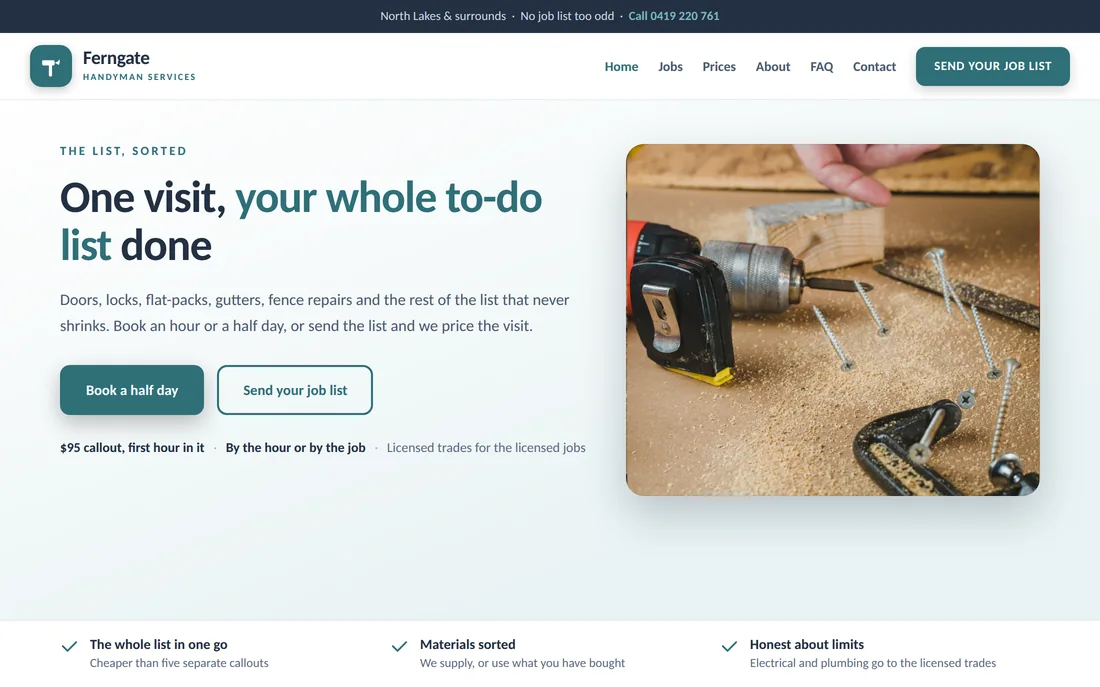Click the 'Materials sorted' heading
This screenshot has width=1100, height=687.
[x=467, y=644]
